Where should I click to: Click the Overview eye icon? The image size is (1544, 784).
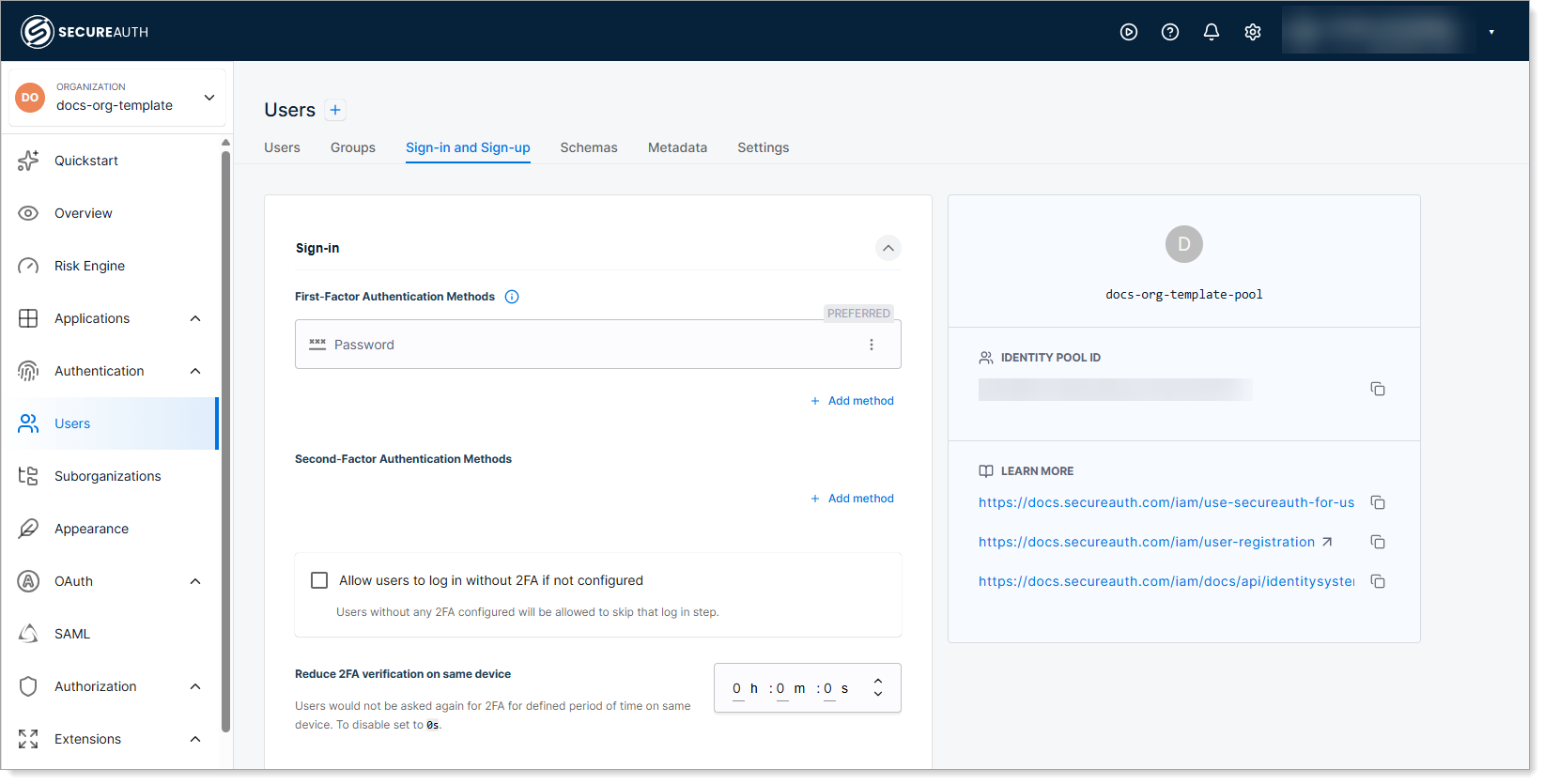(28, 213)
